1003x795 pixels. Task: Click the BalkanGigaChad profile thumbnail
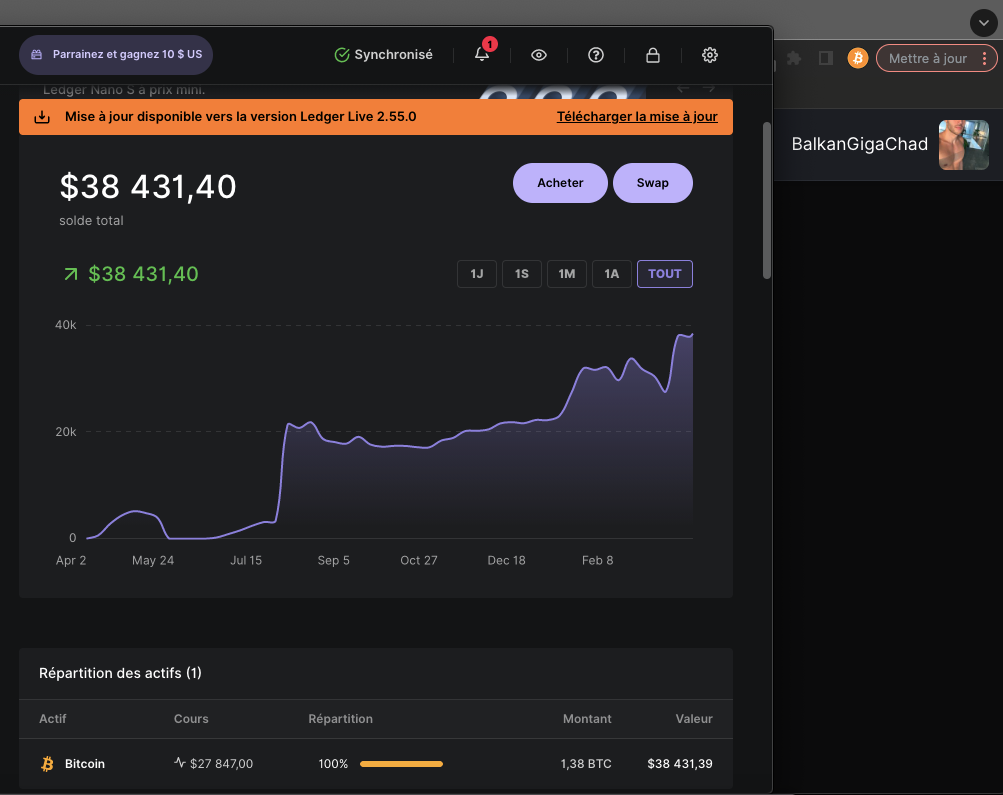coord(963,145)
